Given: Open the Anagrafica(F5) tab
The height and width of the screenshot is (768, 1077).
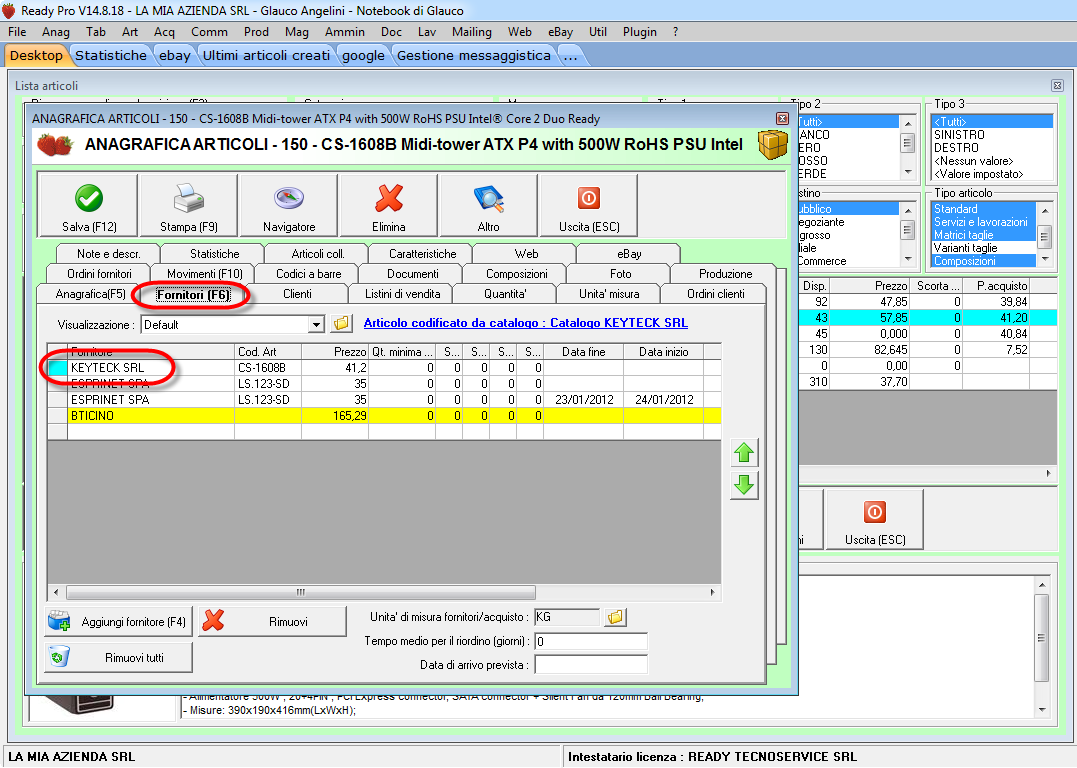Looking at the screenshot, I should coord(90,294).
